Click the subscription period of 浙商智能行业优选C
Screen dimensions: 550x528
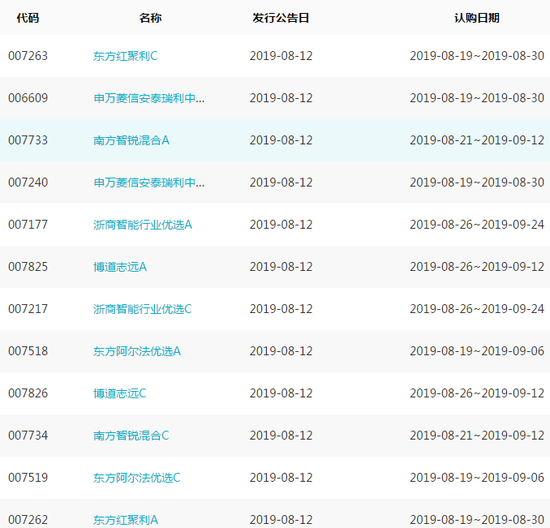[x=477, y=309]
